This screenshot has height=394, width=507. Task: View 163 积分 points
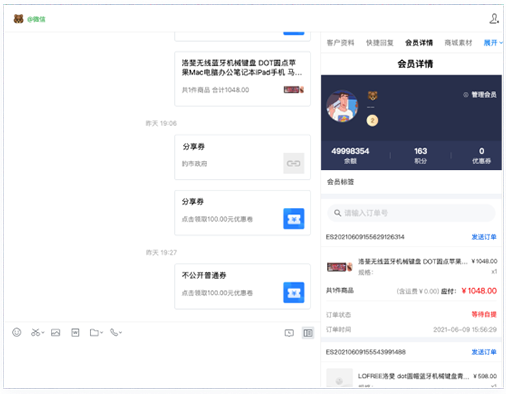click(420, 155)
